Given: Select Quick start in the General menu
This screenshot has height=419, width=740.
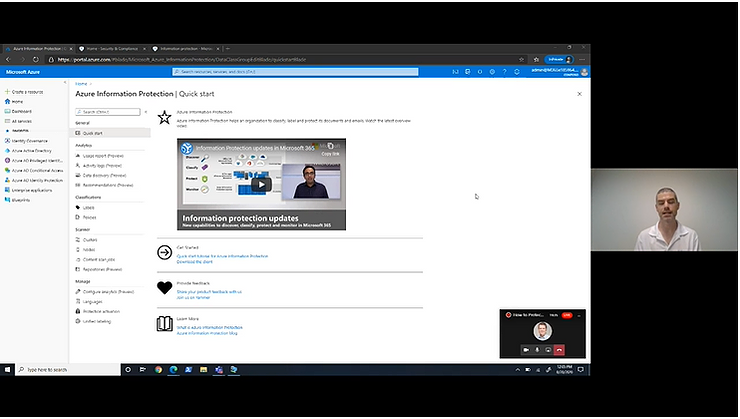Looking at the screenshot, I should [x=92, y=133].
